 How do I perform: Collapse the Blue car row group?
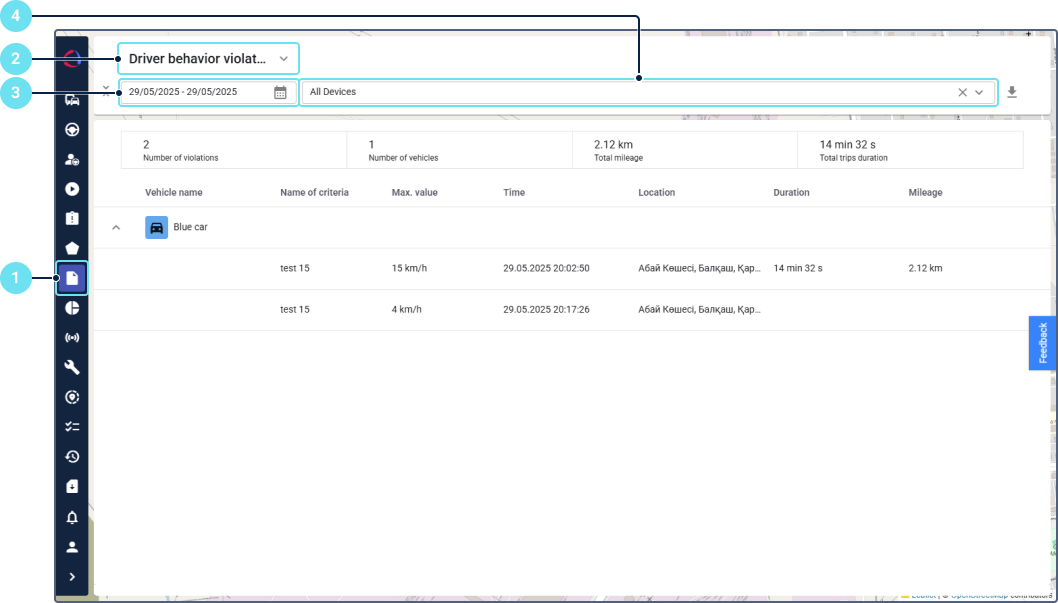point(116,228)
